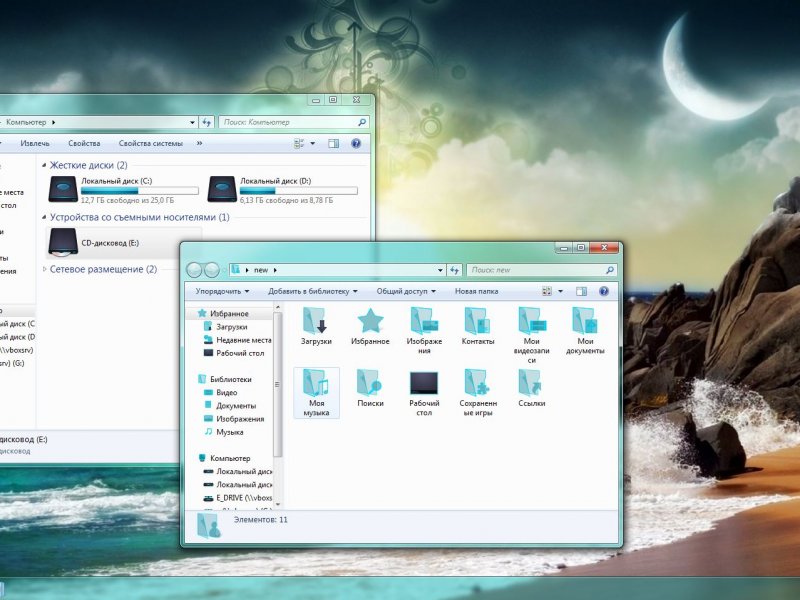Collapse Устройства со съемными носителями group
The height and width of the screenshot is (600, 800).
pyautogui.click(x=44, y=217)
